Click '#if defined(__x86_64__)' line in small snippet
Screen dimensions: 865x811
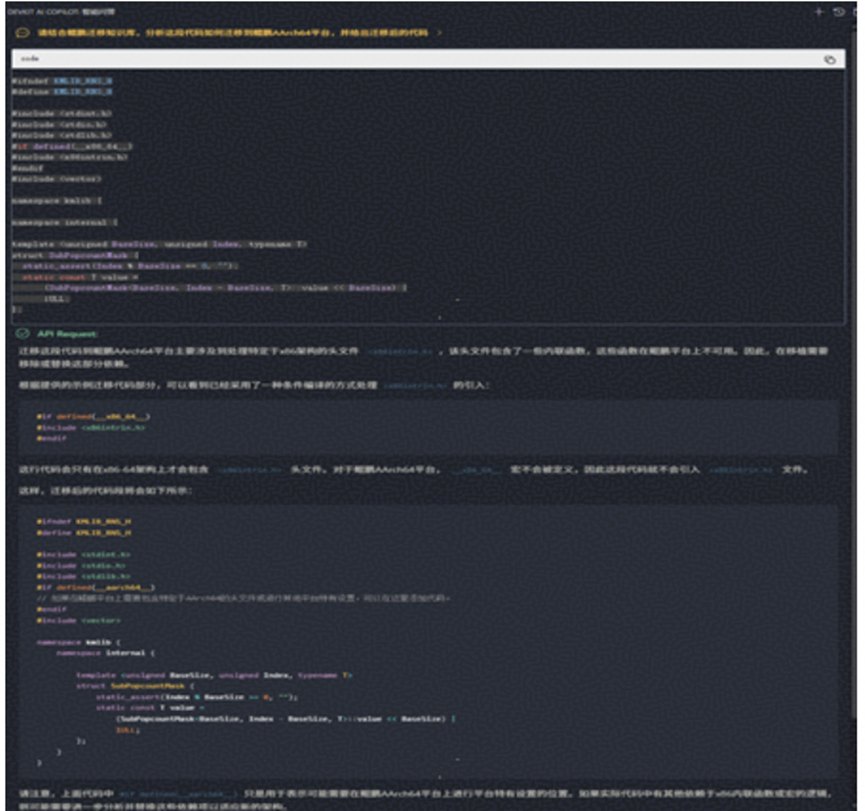point(93,416)
